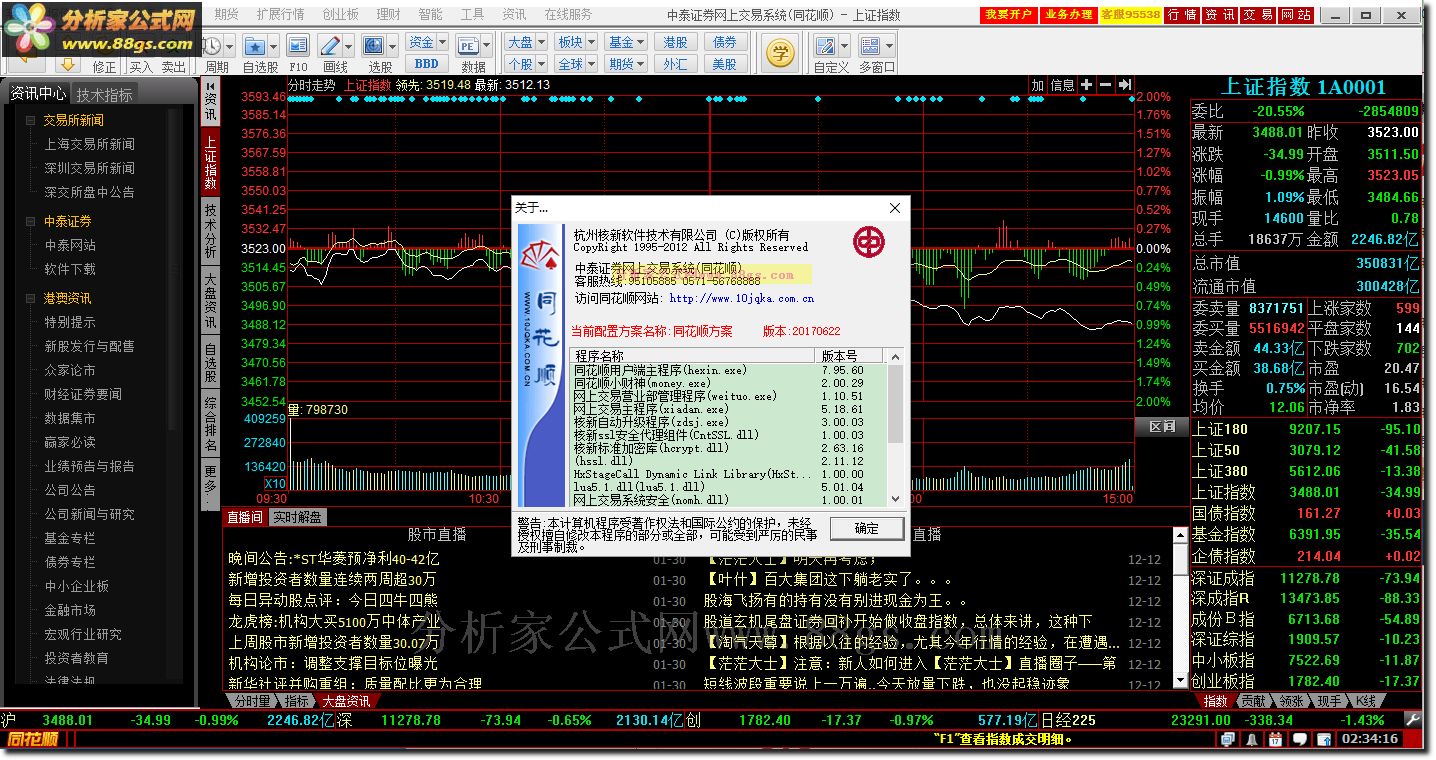Click the gold 学 learning icon

click(780, 52)
